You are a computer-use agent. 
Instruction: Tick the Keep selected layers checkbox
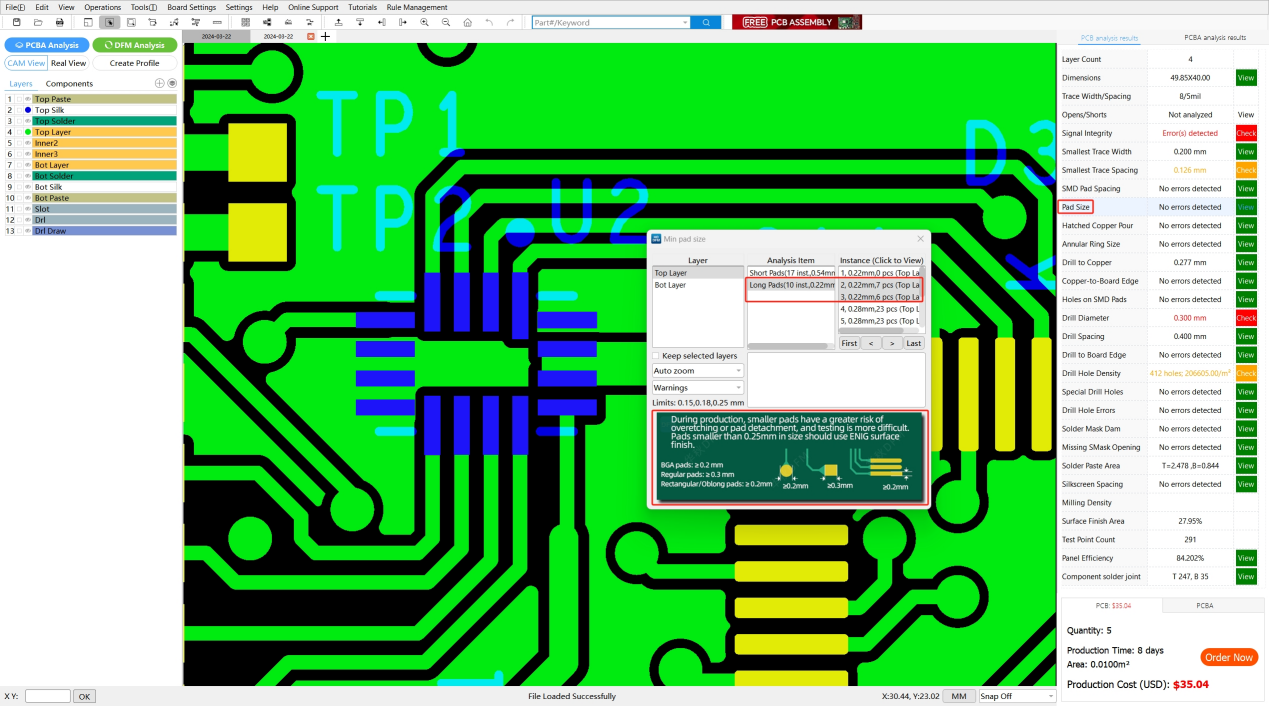tap(656, 356)
